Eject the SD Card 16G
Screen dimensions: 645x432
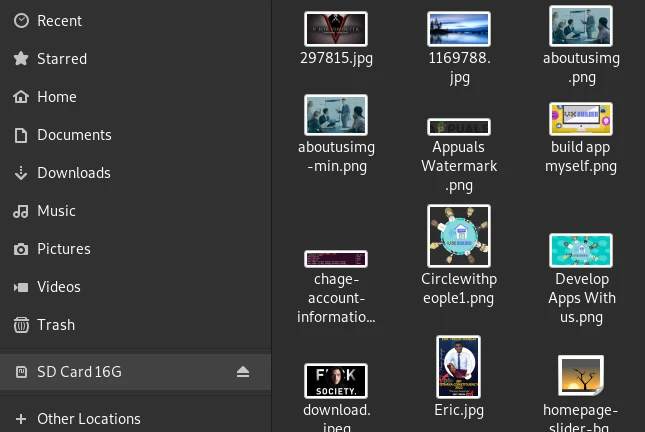point(243,372)
